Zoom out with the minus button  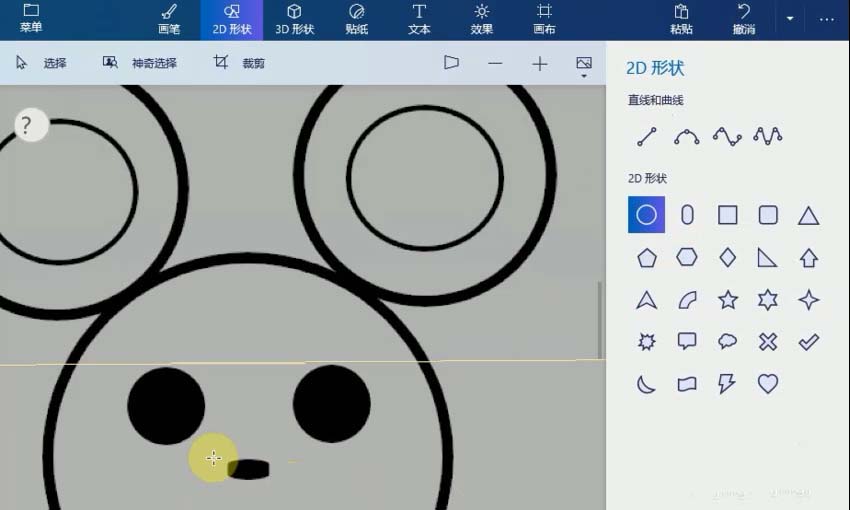pos(495,63)
